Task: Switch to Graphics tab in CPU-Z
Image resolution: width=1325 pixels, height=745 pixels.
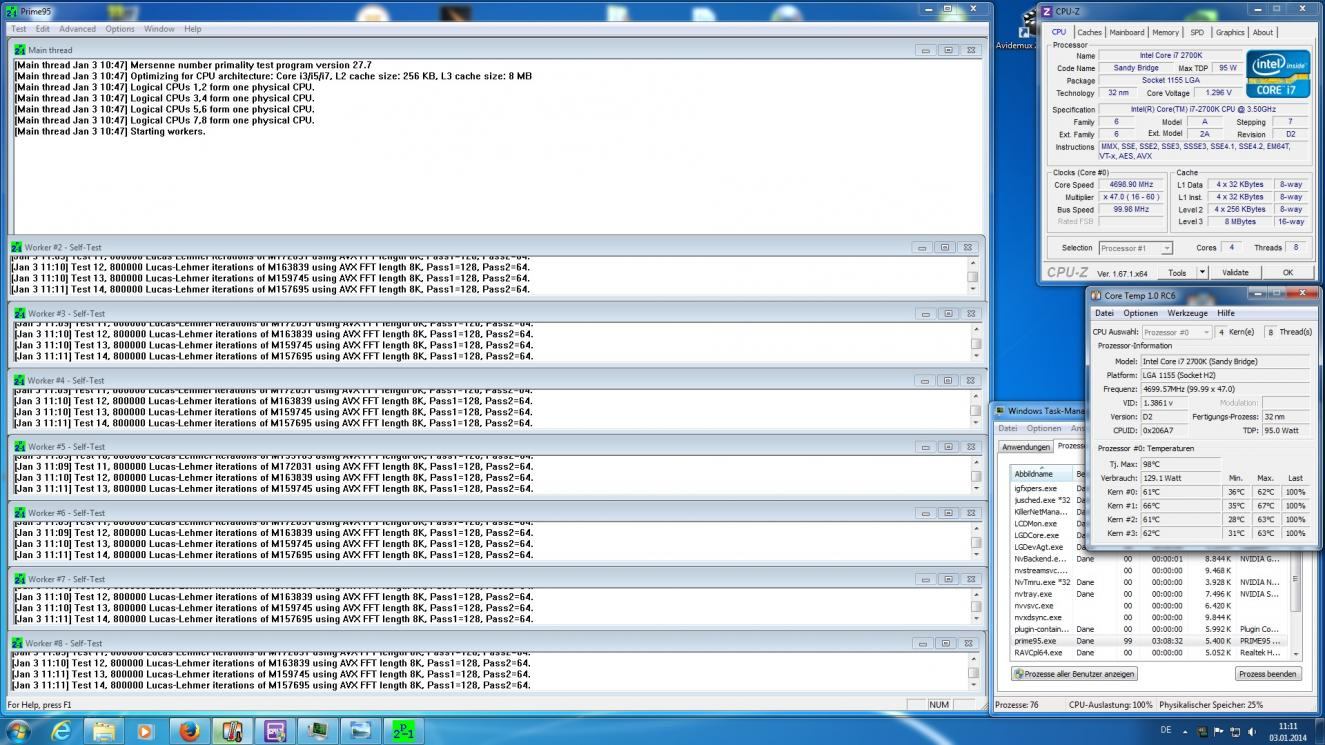Action: 1231,32
